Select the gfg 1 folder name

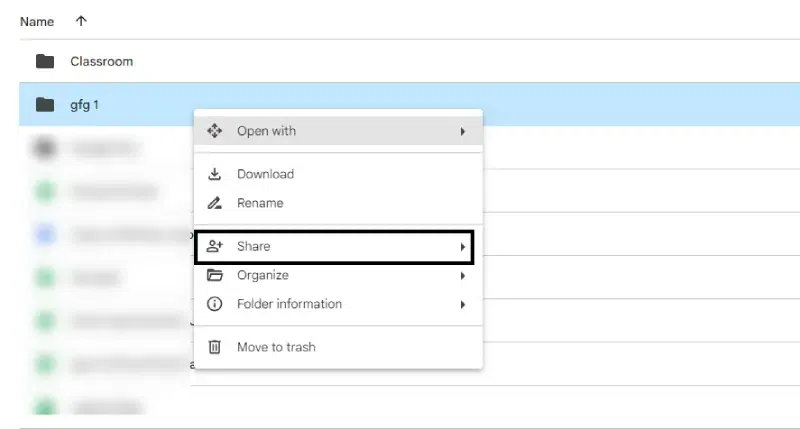coord(84,104)
